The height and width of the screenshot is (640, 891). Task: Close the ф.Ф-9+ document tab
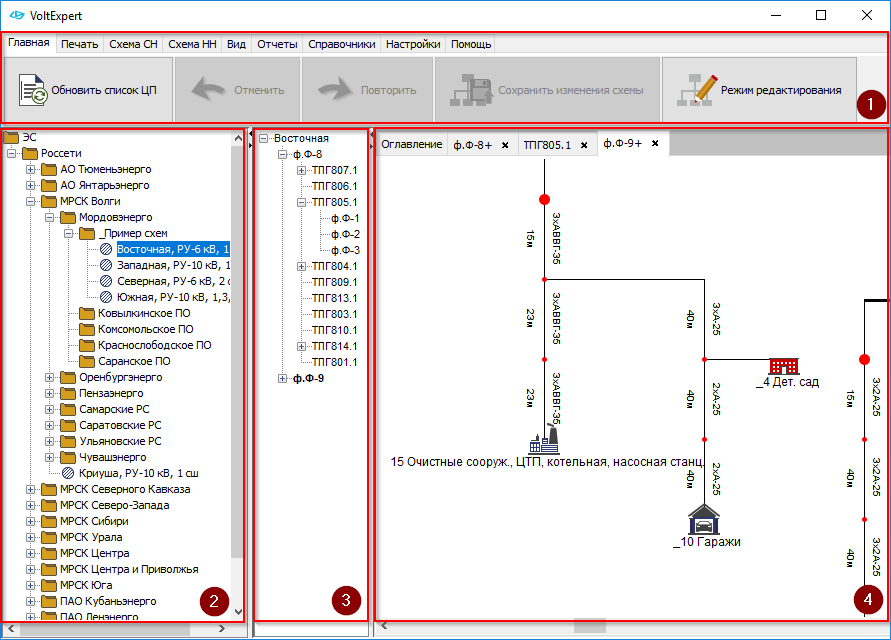(x=655, y=143)
